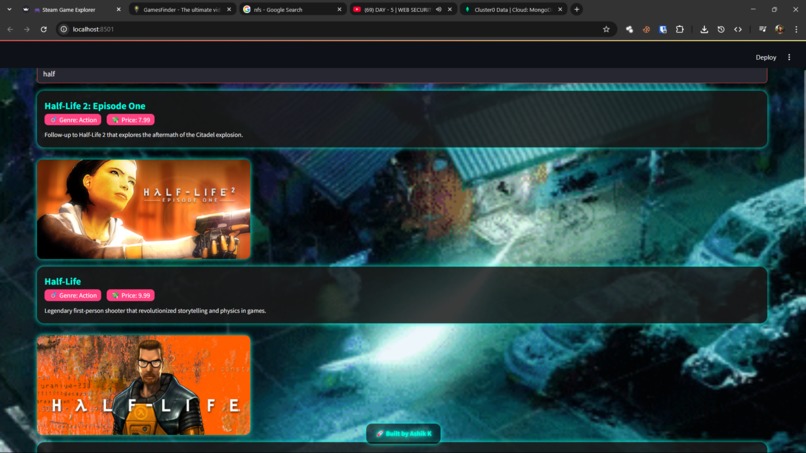806x453 pixels.
Task: Close the Cluster0 MongoDB tab
Action: click(x=560, y=9)
